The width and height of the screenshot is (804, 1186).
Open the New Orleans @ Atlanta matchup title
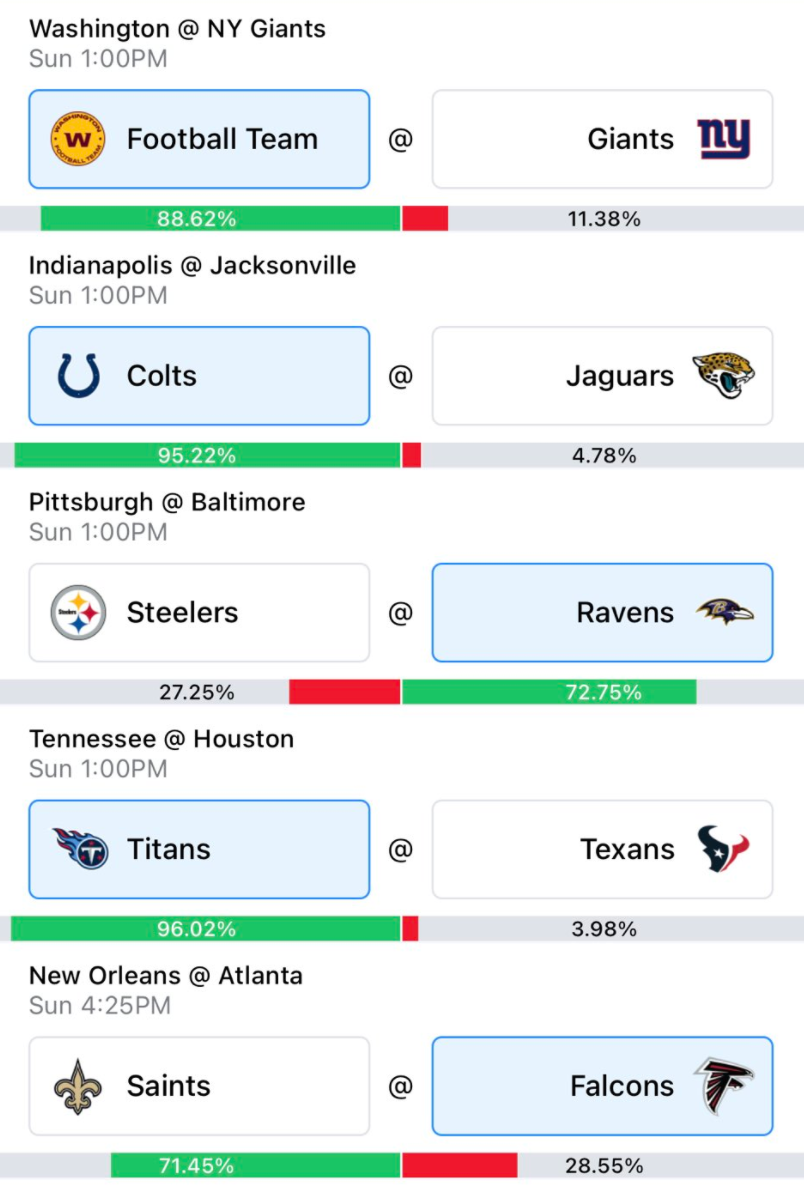pyautogui.click(x=166, y=976)
